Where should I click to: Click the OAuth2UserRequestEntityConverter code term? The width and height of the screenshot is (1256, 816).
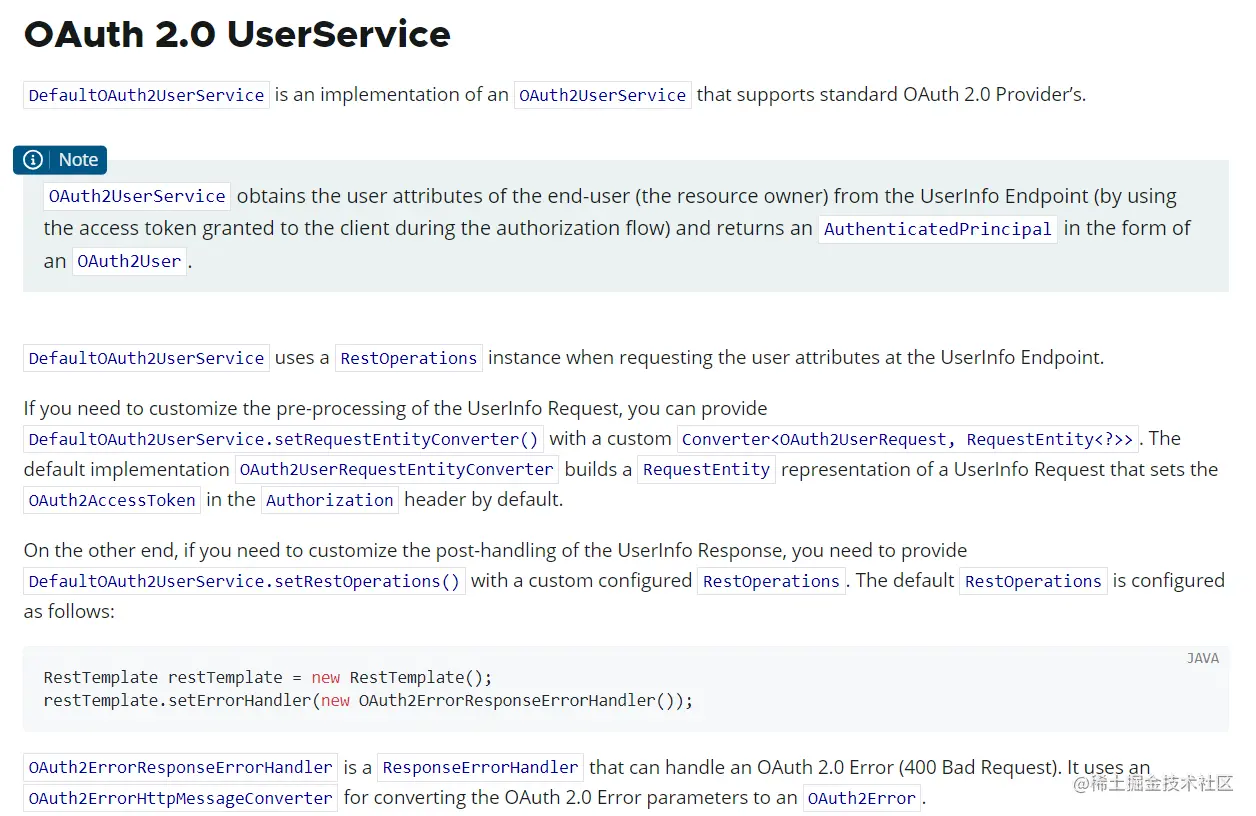pyautogui.click(x=396, y=470)
